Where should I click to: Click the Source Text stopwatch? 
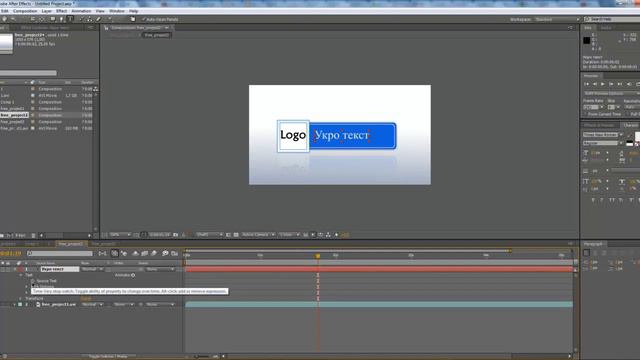point(33,281)
